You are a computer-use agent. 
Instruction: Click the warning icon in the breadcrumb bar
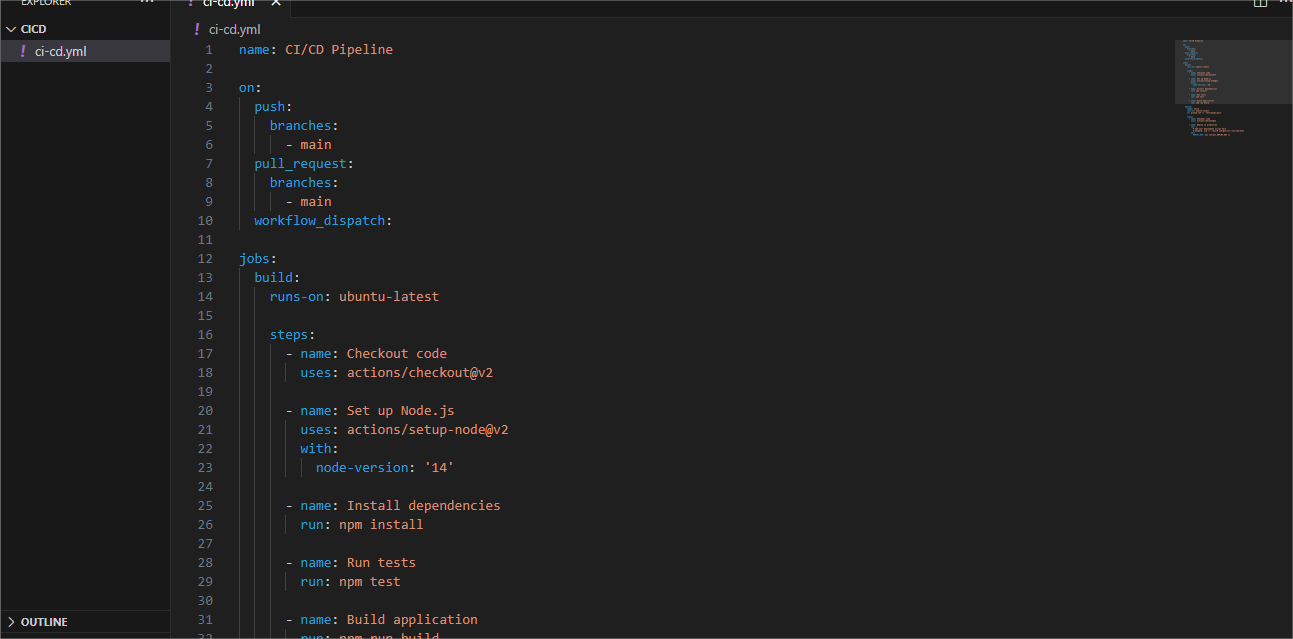click(x=196, y=29)
